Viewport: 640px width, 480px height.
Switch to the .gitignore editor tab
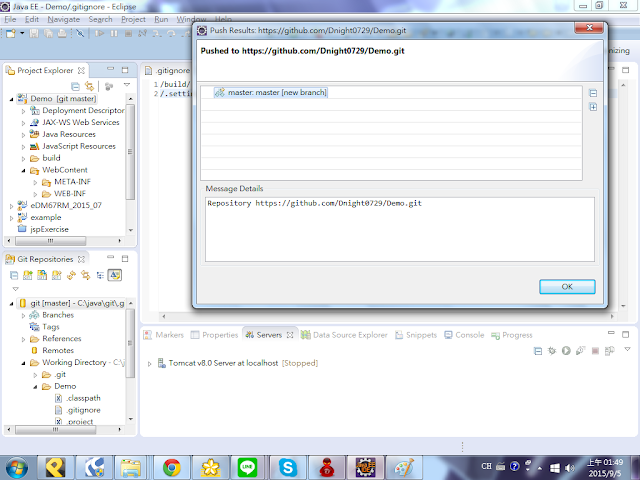[x=168, y=71]
